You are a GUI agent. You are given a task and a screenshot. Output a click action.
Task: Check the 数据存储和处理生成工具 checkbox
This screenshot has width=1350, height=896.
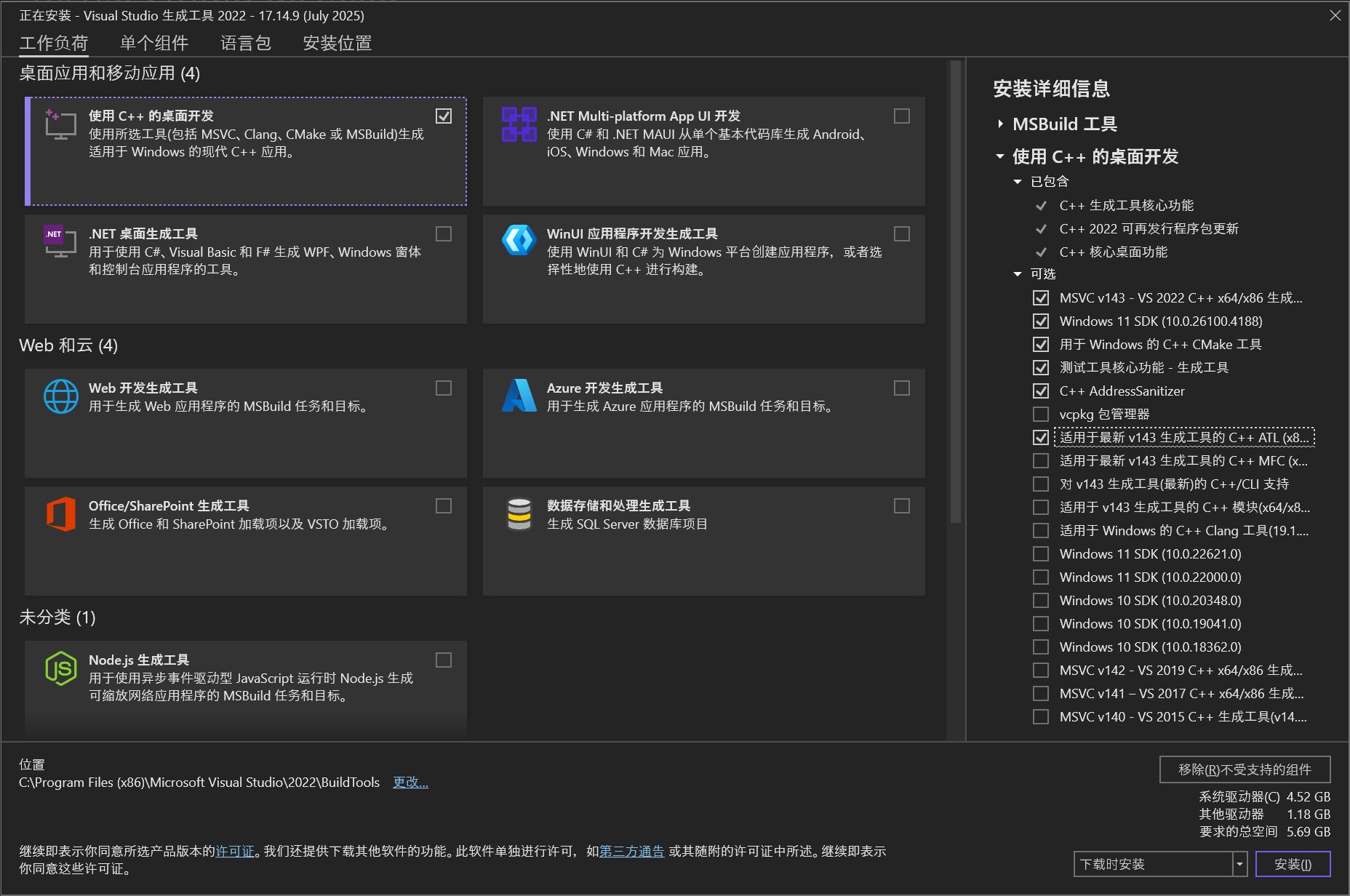click(902, 506)
